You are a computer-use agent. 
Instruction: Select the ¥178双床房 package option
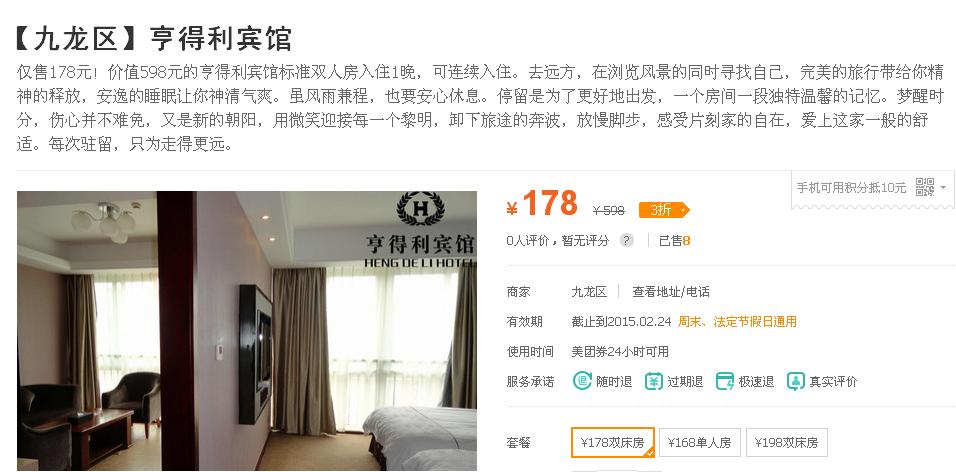click(x=613, y=442)
